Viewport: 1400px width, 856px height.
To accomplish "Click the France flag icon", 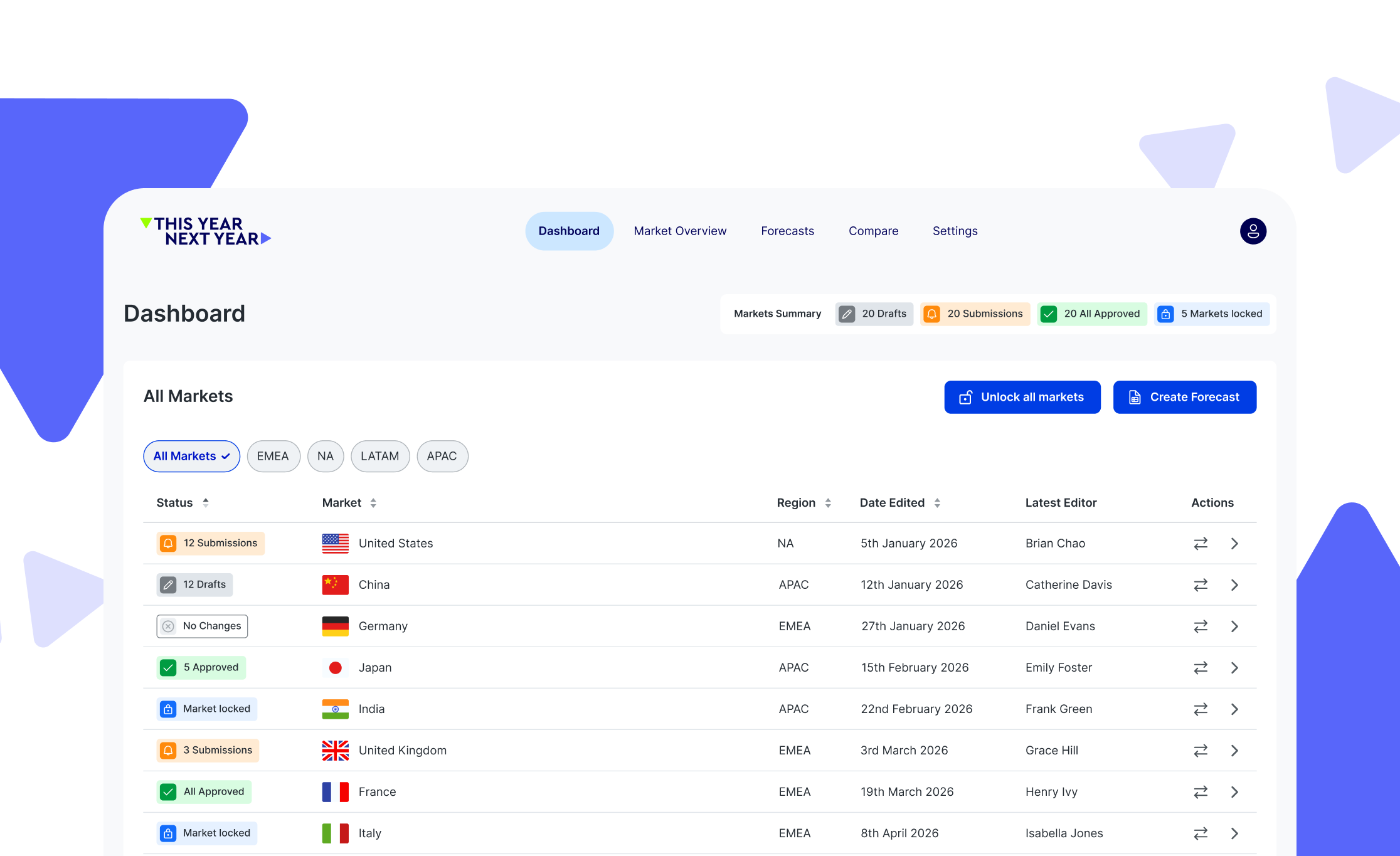I will pos(336,792).
